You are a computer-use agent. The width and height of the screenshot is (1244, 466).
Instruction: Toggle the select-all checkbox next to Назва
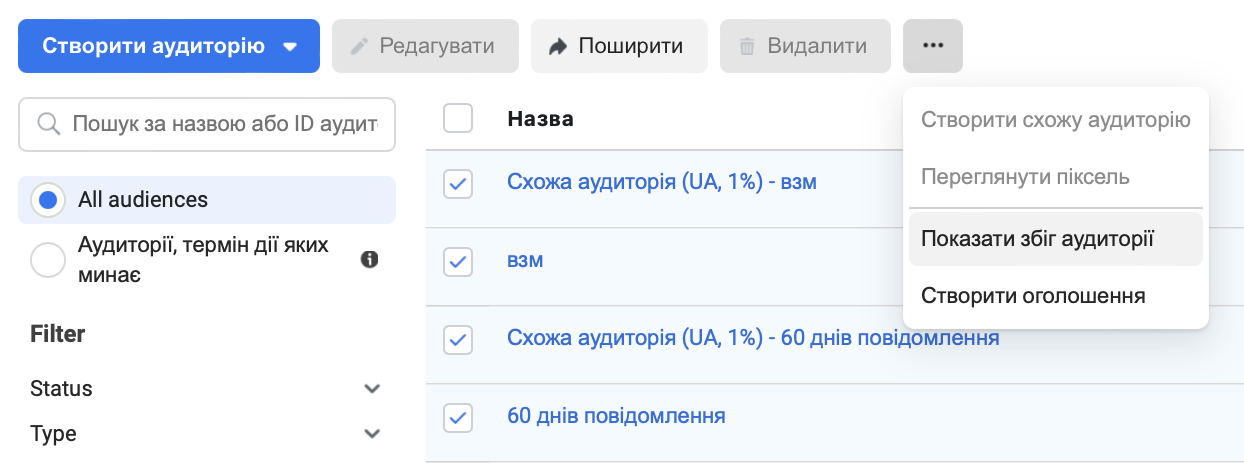458,119
